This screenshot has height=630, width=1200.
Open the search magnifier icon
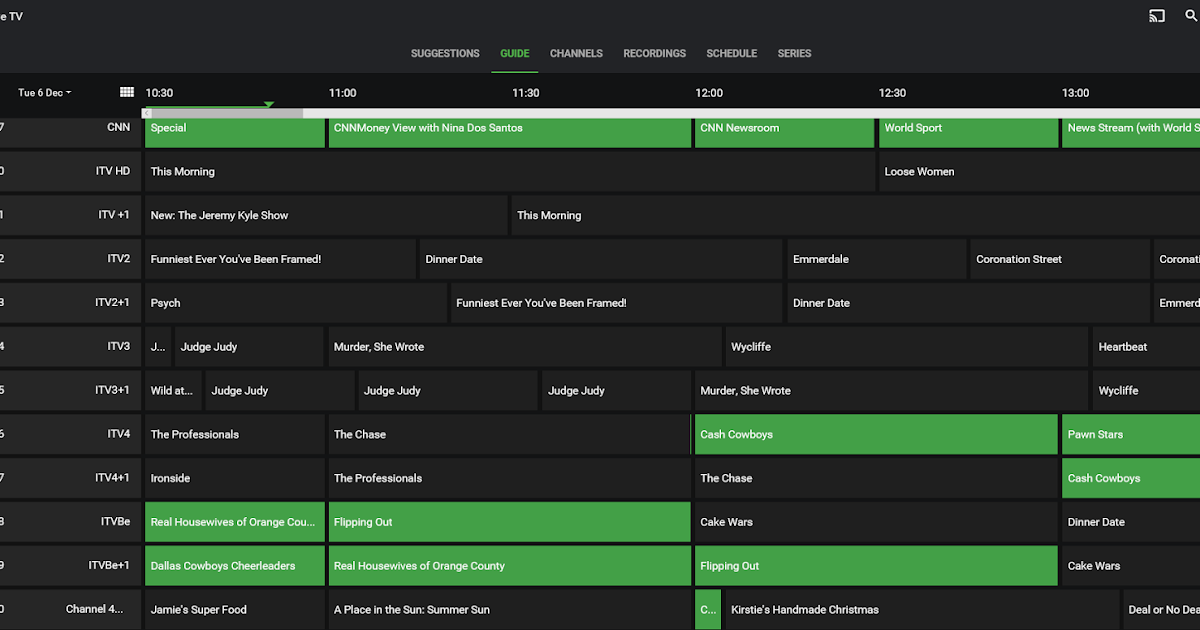tap(1190, 16)
